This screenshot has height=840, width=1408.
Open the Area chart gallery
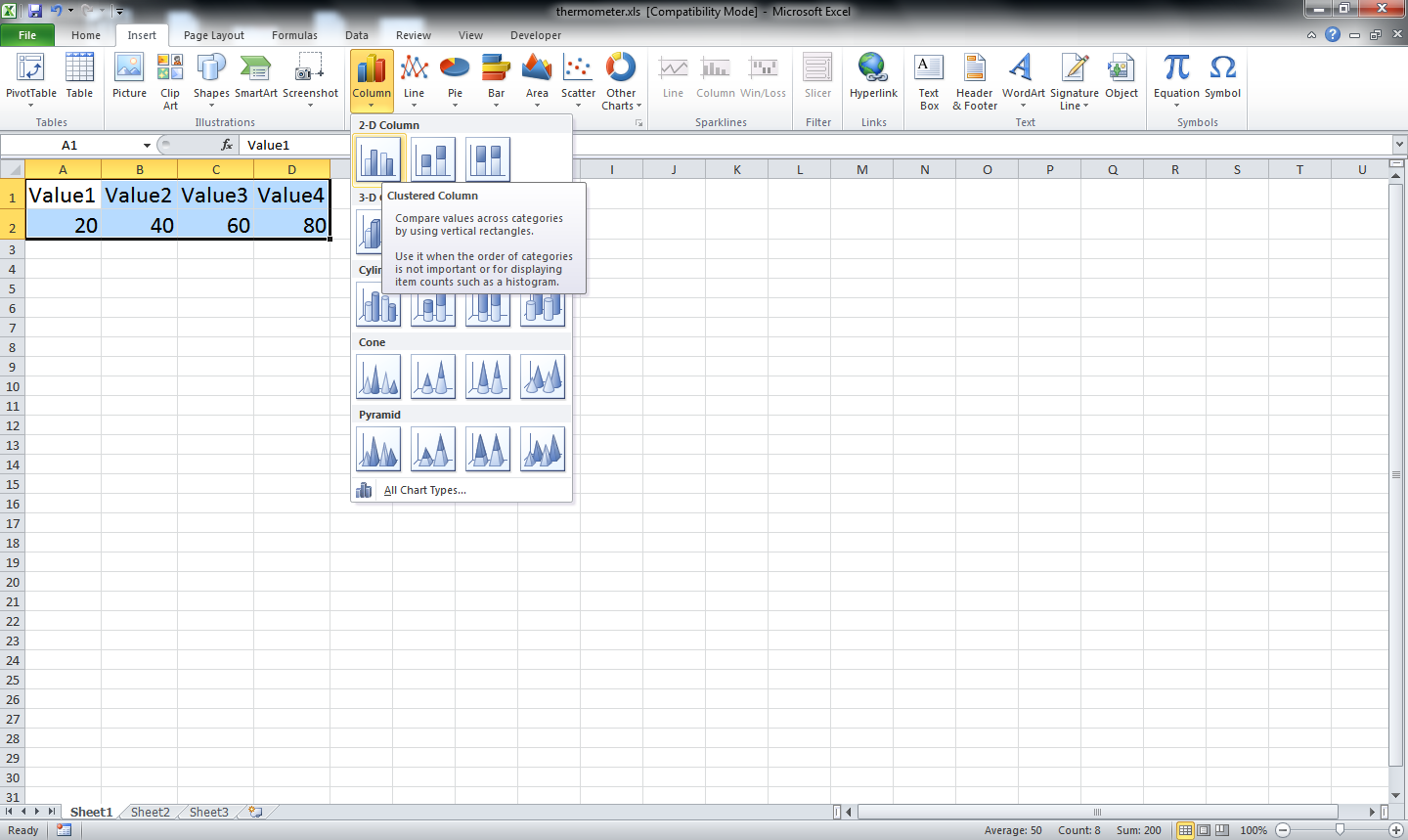point(537,80)
